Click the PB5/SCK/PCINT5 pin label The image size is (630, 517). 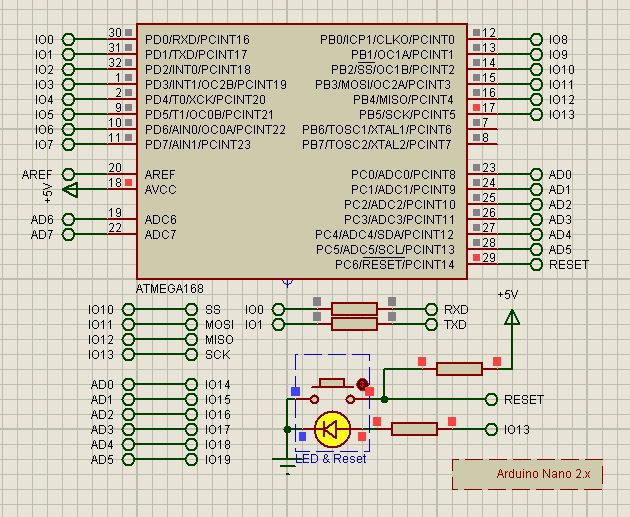pos(407,115)
